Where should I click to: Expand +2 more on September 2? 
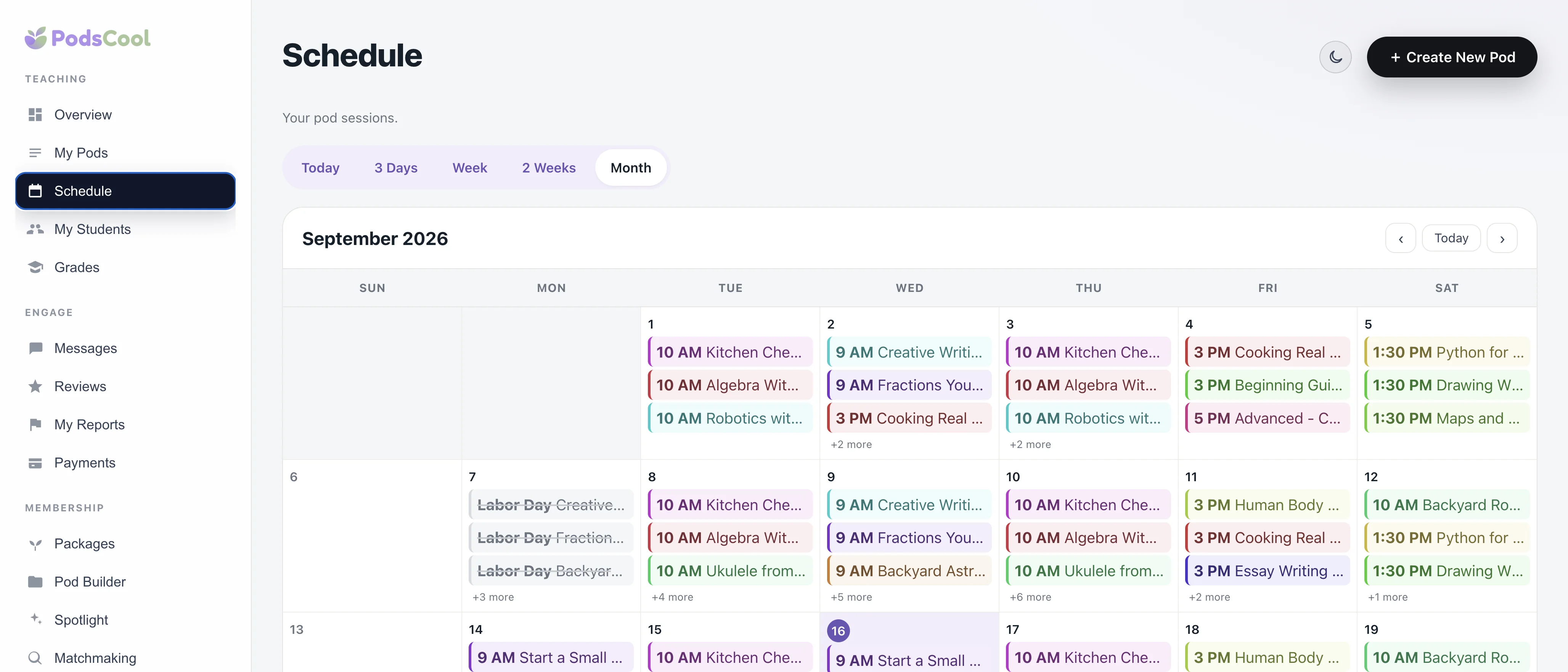point(851,445)
